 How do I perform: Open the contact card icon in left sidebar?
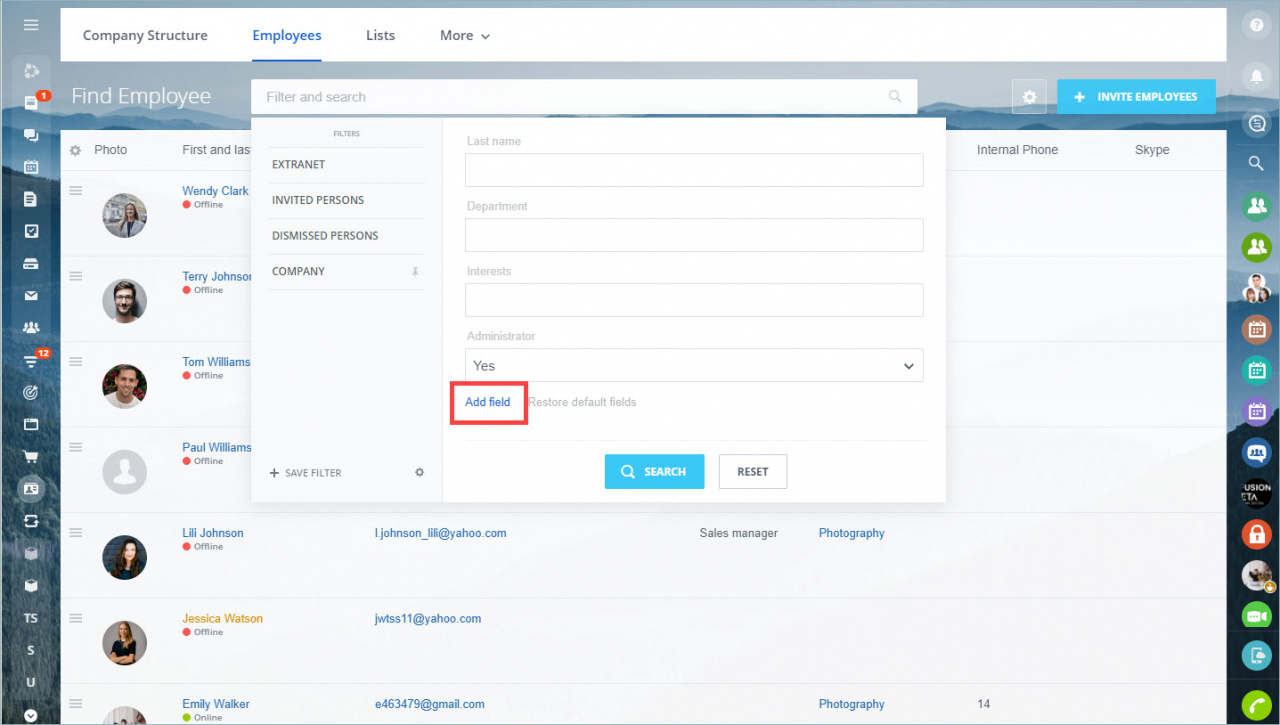[31, 489]
